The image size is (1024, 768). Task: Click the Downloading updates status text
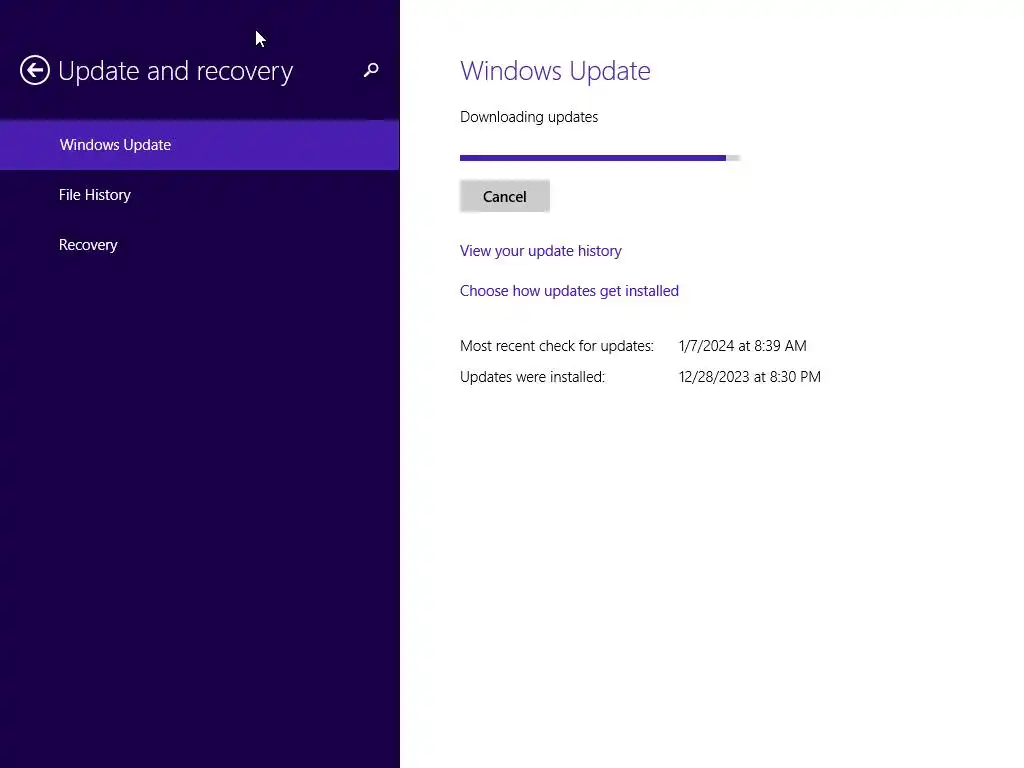tap(528, 117)
